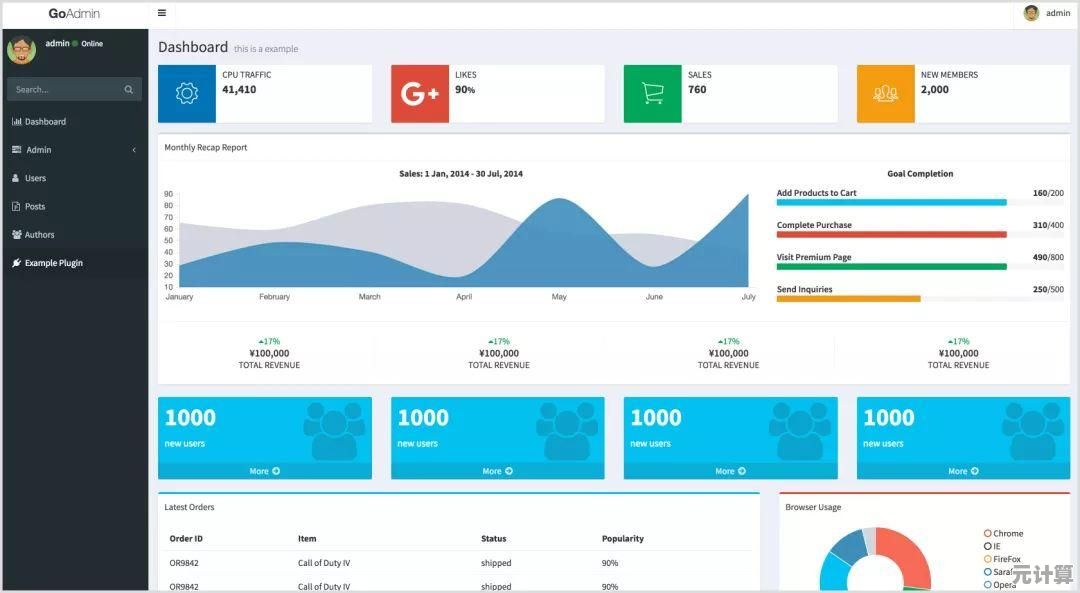Click OR9842 in the first order row
Image resolution: width=1080 pixels, height=593 pixels.
[184, 563]
